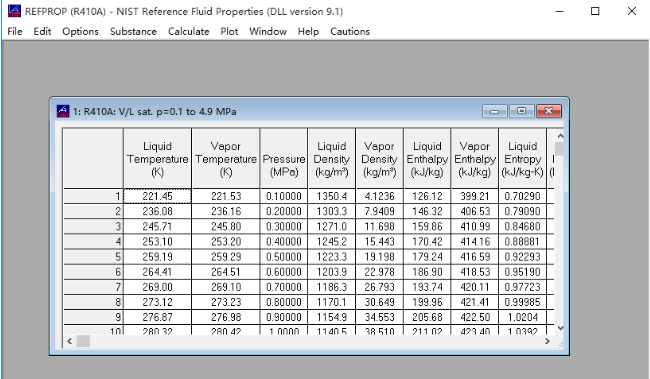Screen dimensions: 650x379
Task: Select row header 6
Action: [x=93, y=272]
